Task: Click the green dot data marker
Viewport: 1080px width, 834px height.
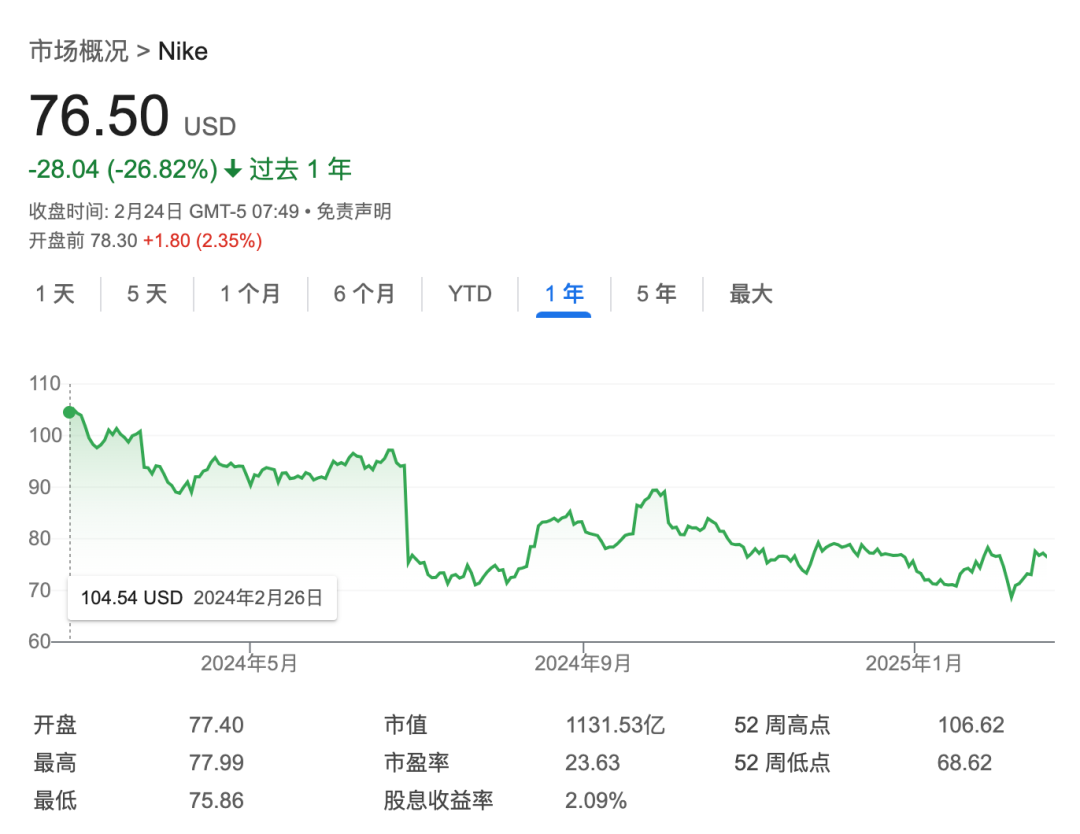Action: coord(69,411)
